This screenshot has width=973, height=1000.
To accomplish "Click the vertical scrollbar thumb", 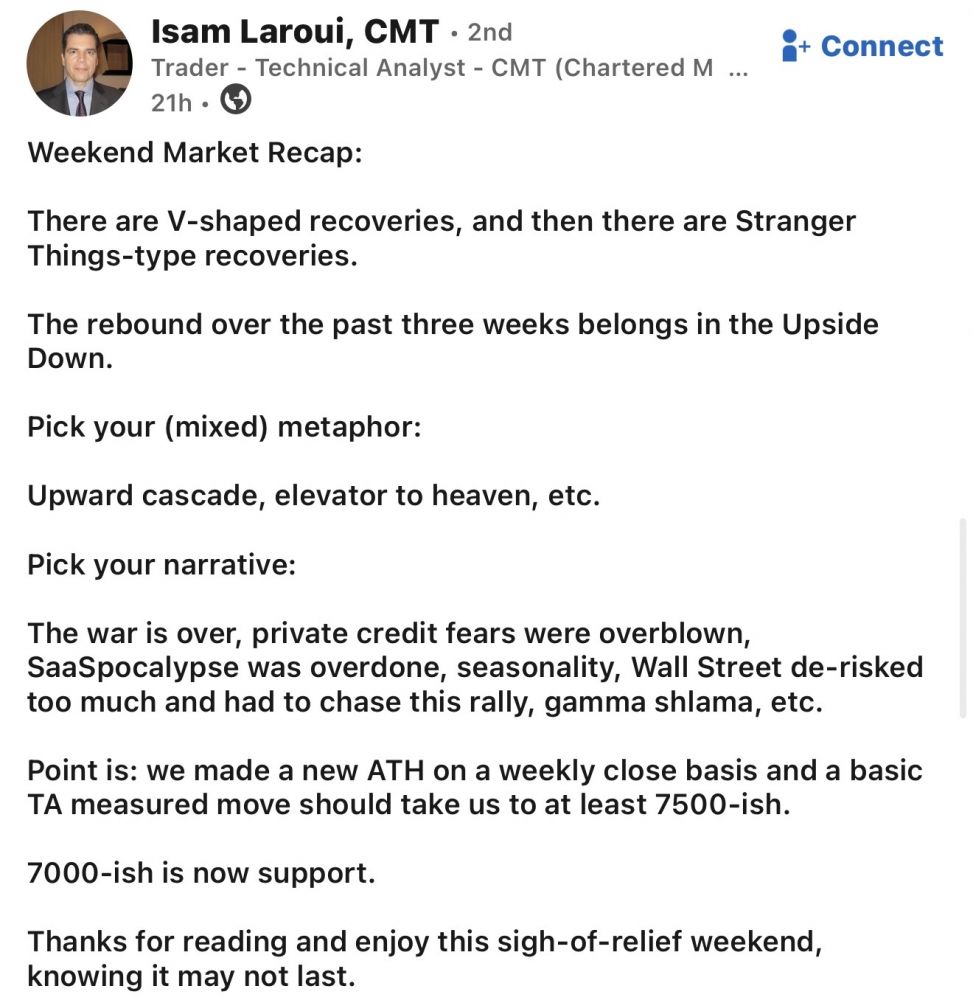I will tap(962, 617).
